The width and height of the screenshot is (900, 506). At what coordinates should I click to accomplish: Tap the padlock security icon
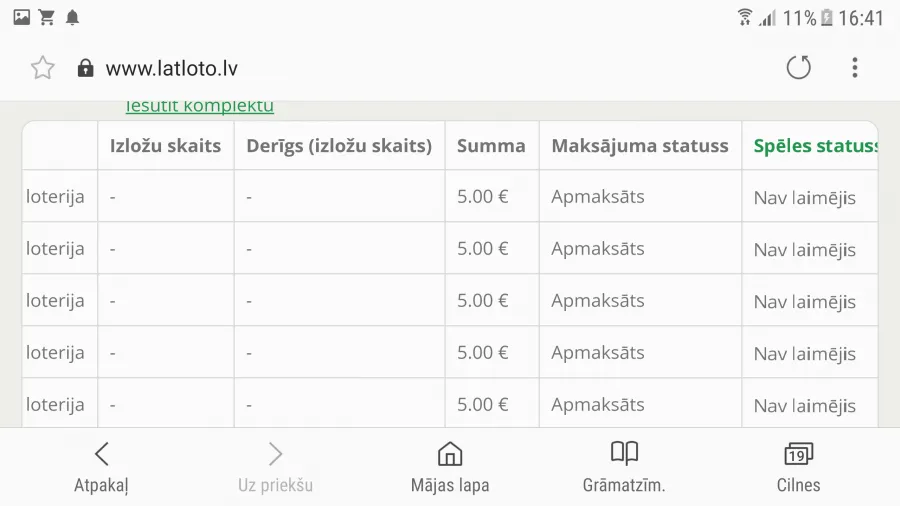point(86,68)
